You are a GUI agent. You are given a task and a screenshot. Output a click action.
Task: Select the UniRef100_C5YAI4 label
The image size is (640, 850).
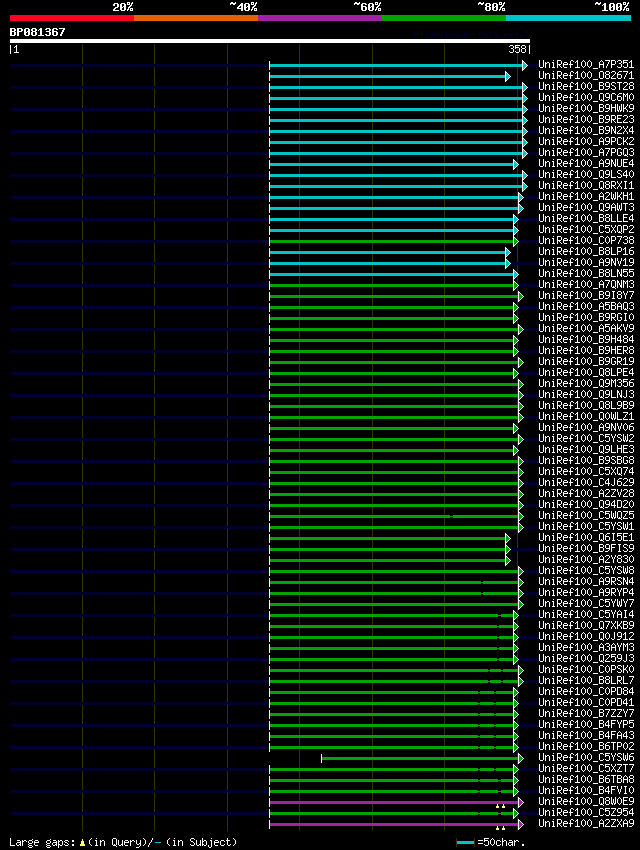[x=586, y=615]
